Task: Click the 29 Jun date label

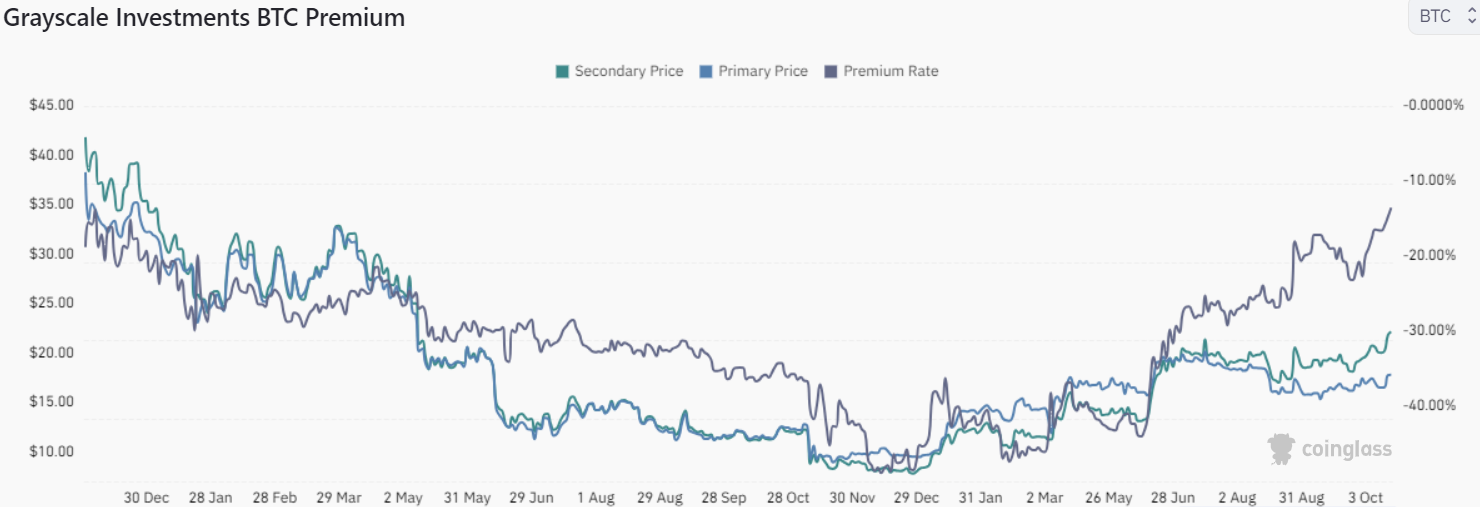Action: [531, 497]
